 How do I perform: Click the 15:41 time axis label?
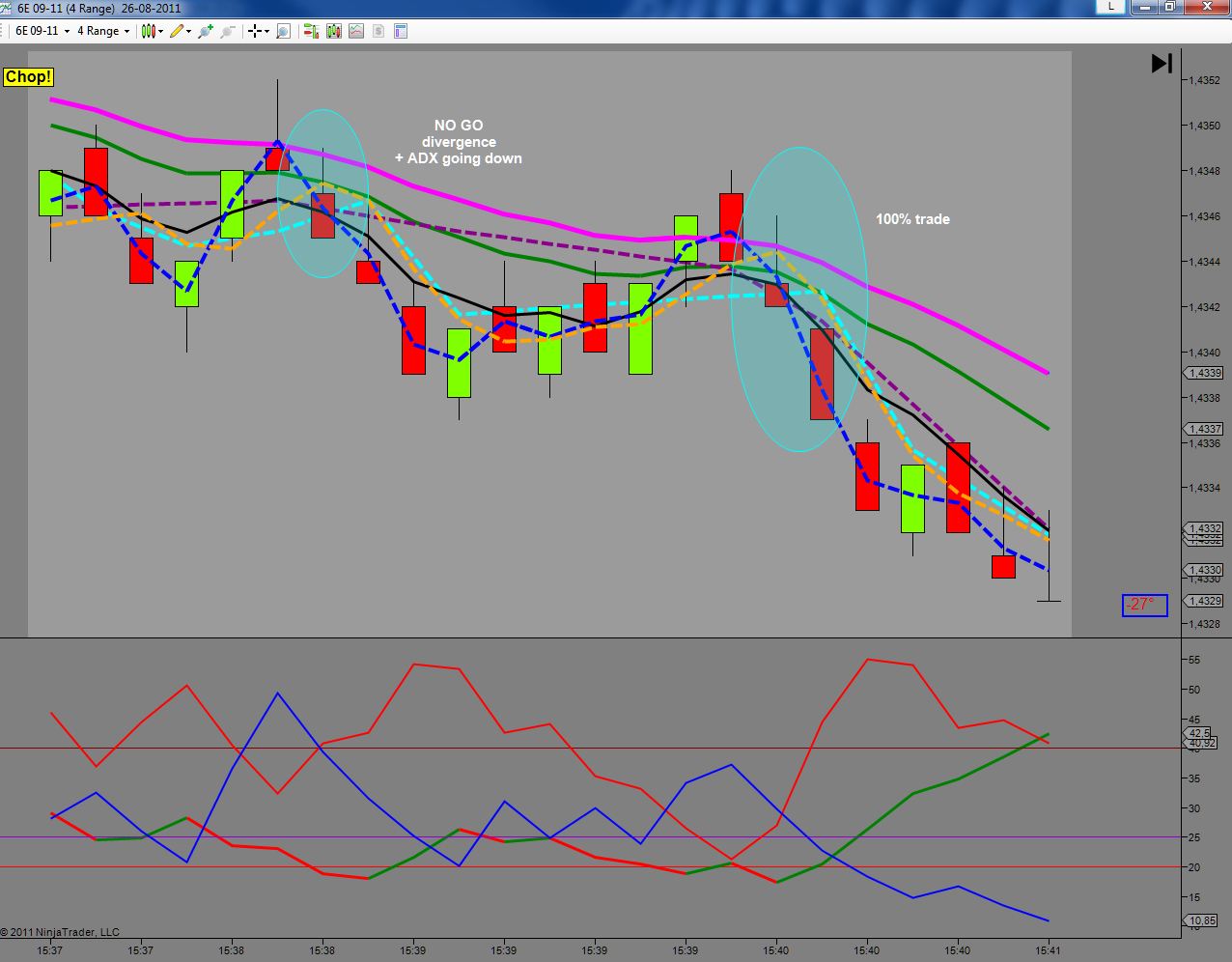[1048, 950]
